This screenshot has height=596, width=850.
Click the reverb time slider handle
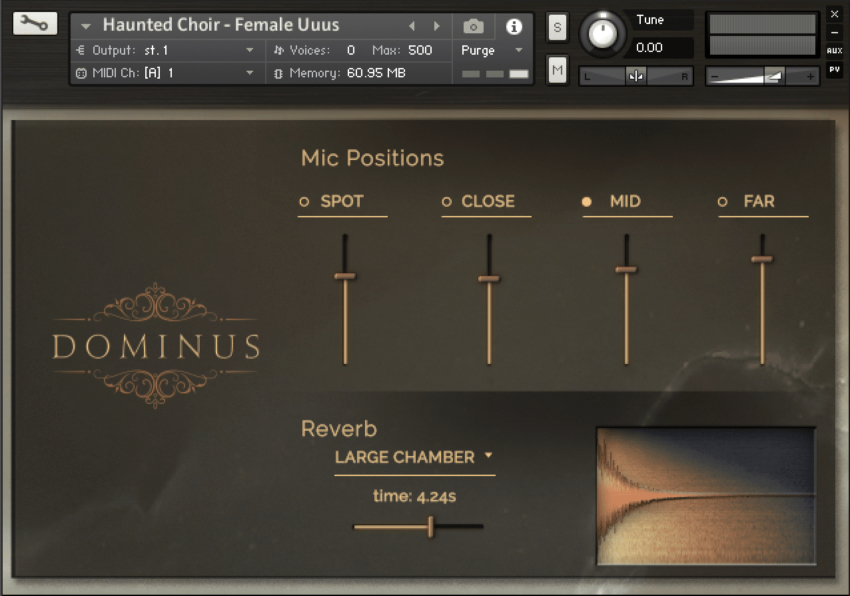(431, 526)
